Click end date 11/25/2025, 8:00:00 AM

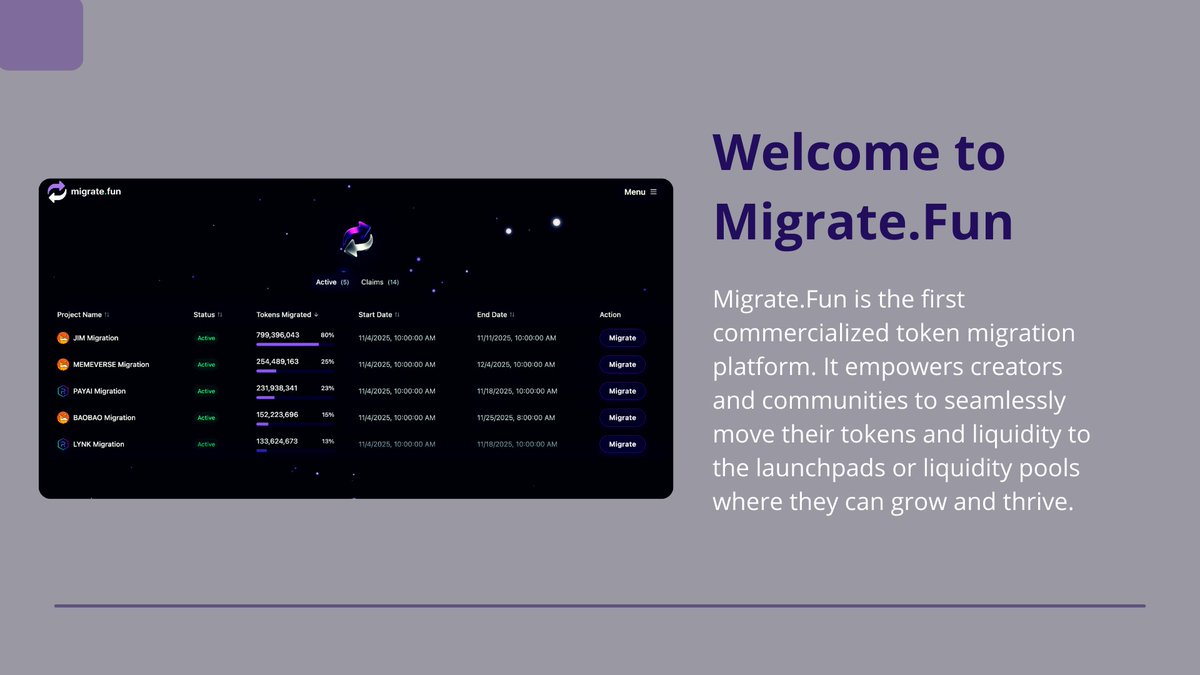pyautogui.click(x=514, y=418)
